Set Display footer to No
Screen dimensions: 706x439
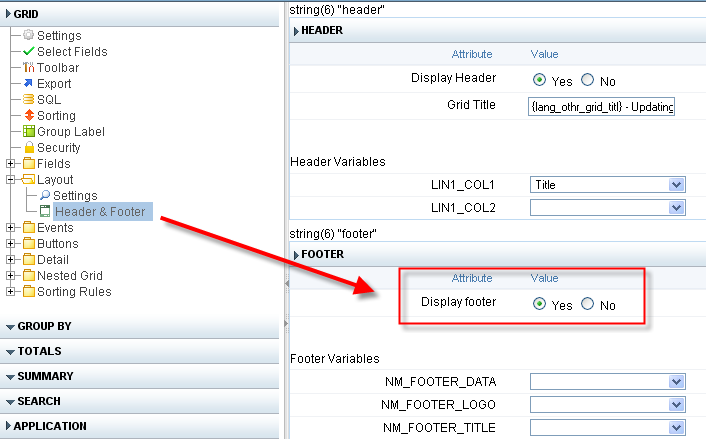coord(588,304)
